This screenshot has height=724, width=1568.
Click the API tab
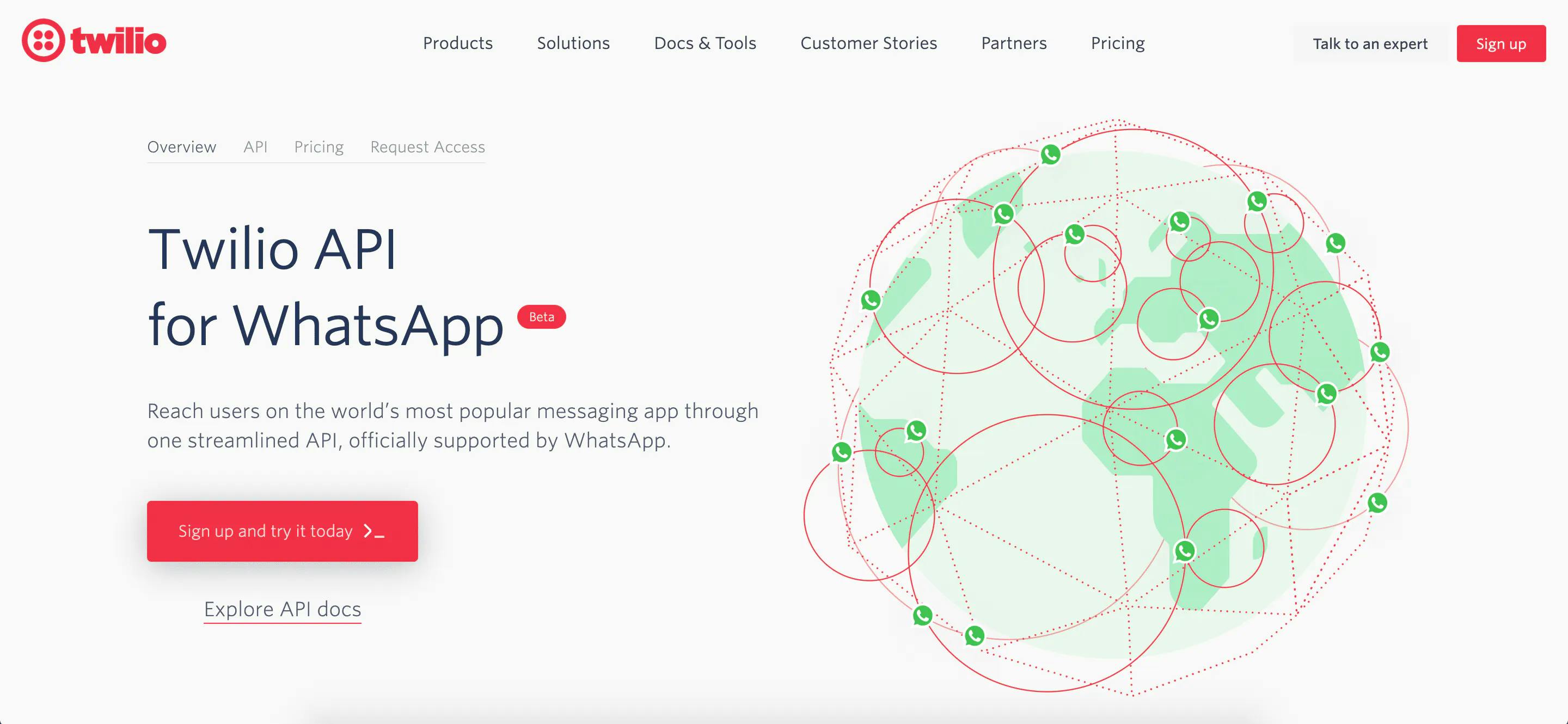tap(256, 147)
